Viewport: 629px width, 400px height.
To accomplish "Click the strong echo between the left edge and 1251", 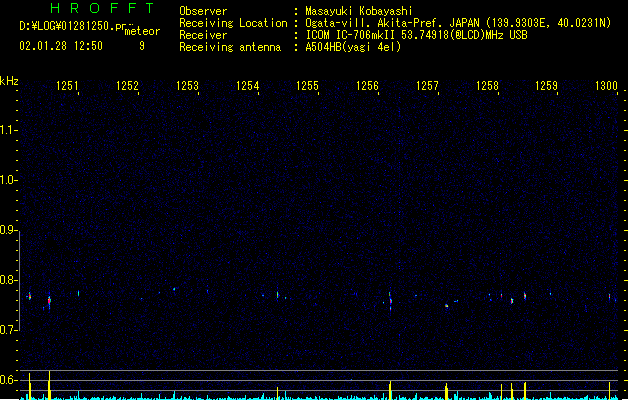I will [x=49, y=302].
